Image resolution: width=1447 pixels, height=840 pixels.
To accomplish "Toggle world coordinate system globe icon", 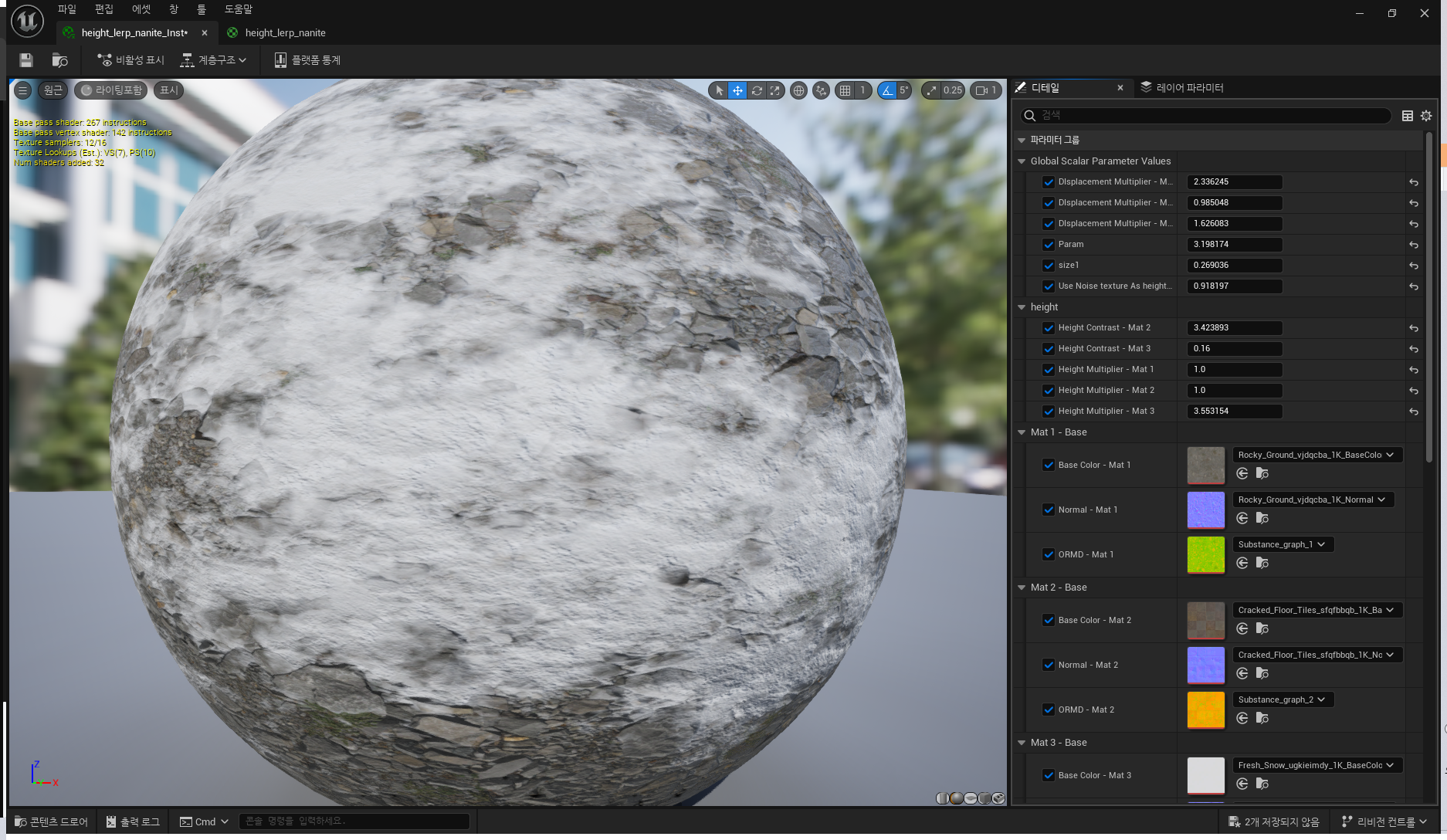I will pyautogui.click(x=798, y=90).
